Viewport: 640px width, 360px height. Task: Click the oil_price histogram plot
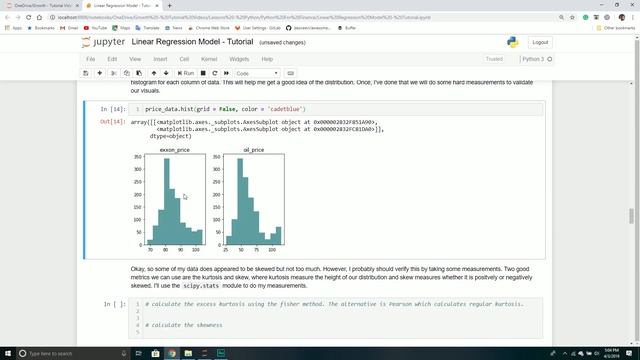(x=254, y=200)
